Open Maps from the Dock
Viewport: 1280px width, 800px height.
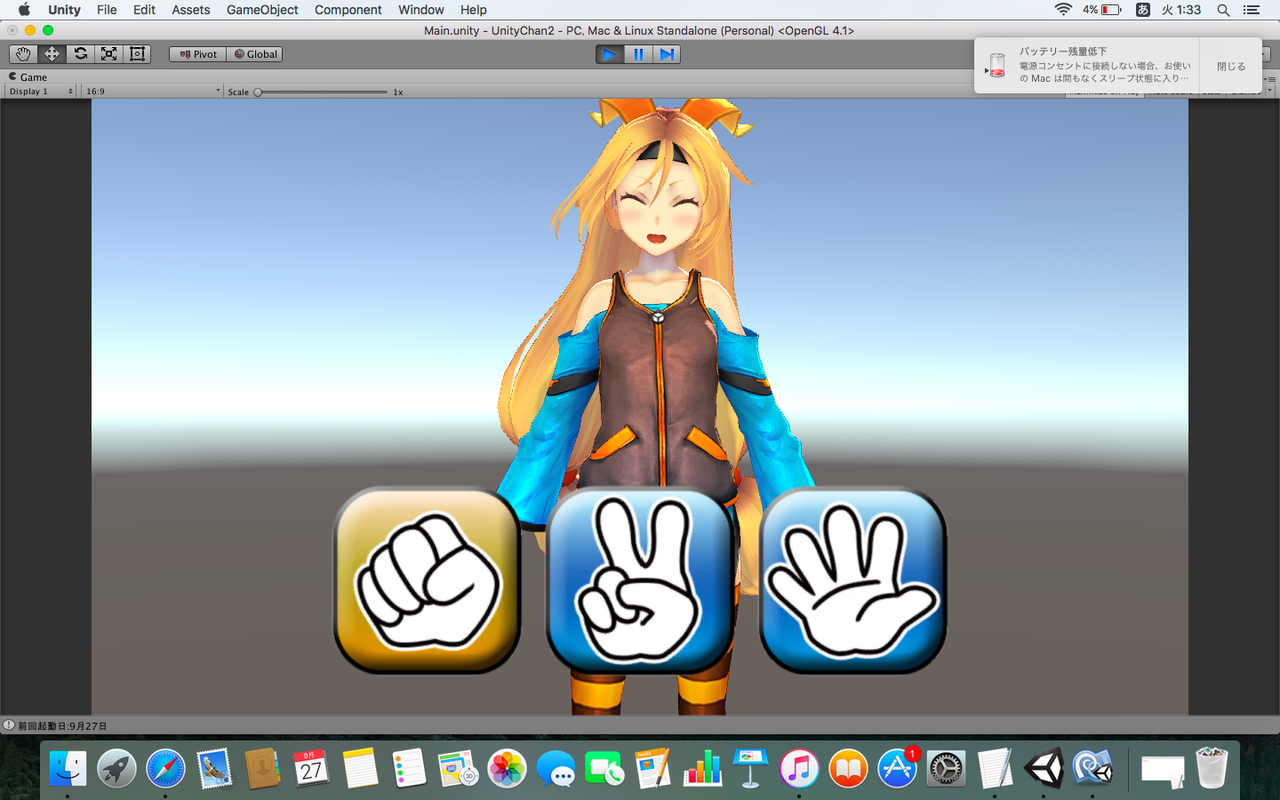coord(458,768)
